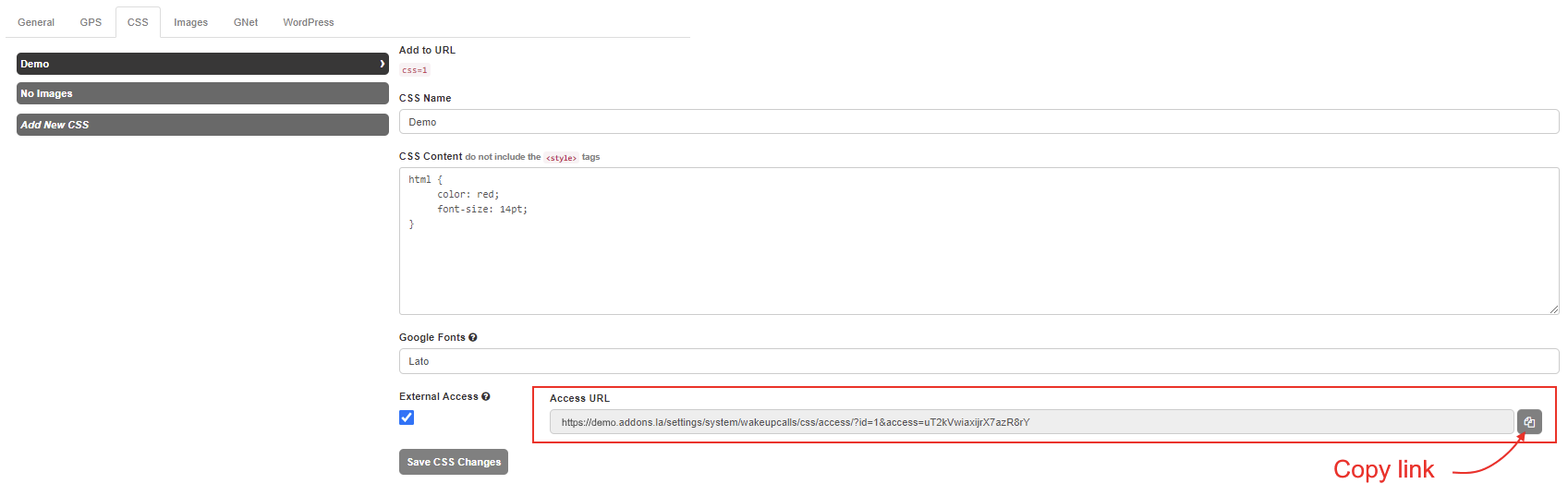Click the External Access help icon
The width and height of the screenshot is (1568, 496).
pos(486,397)
